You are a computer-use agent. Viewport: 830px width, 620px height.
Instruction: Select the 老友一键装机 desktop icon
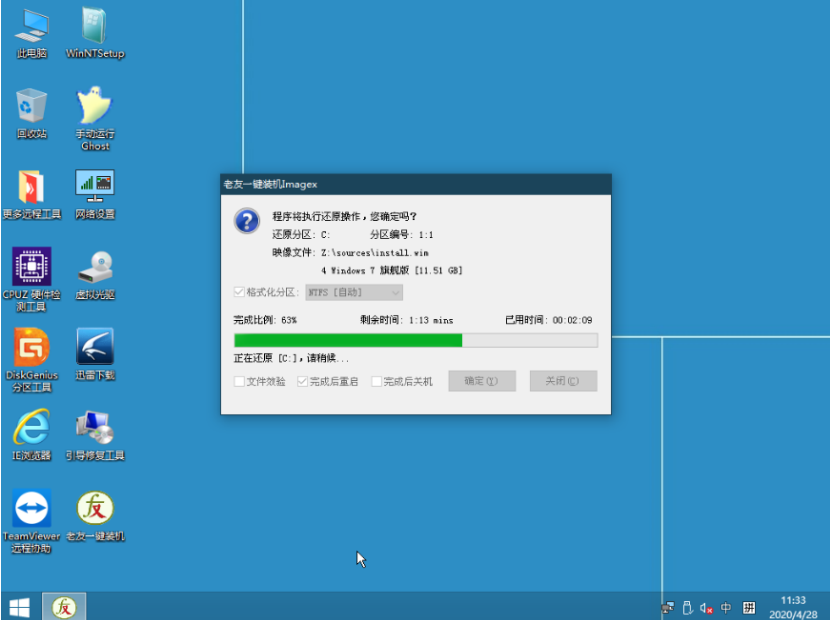point(95,516)
